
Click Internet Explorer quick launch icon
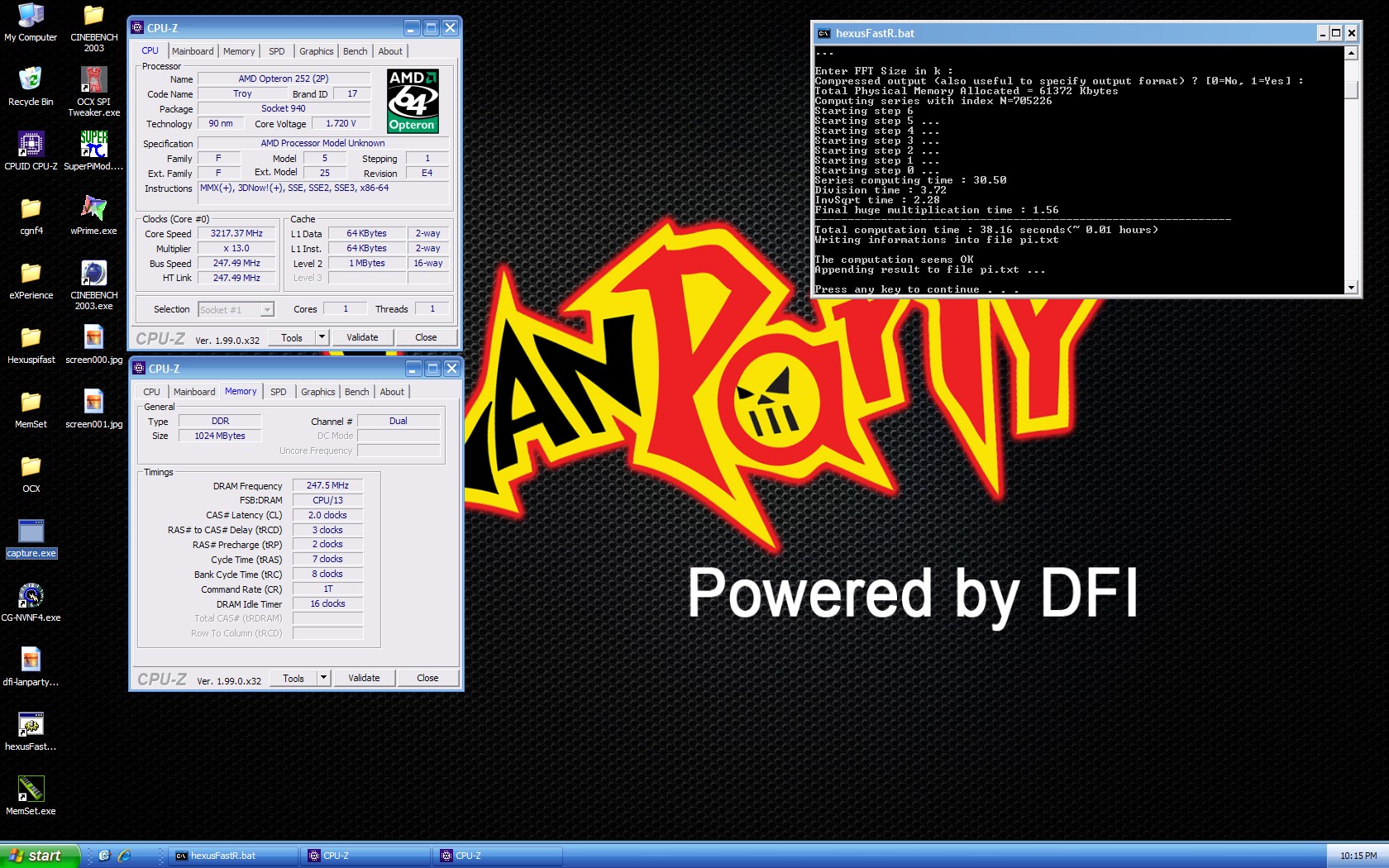[125, 856]
